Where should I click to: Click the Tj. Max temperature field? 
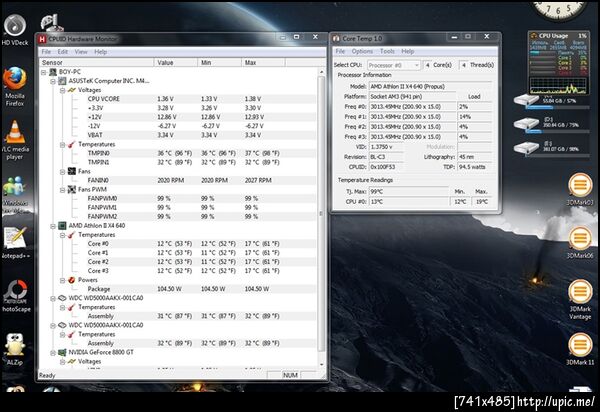point(408,191)
